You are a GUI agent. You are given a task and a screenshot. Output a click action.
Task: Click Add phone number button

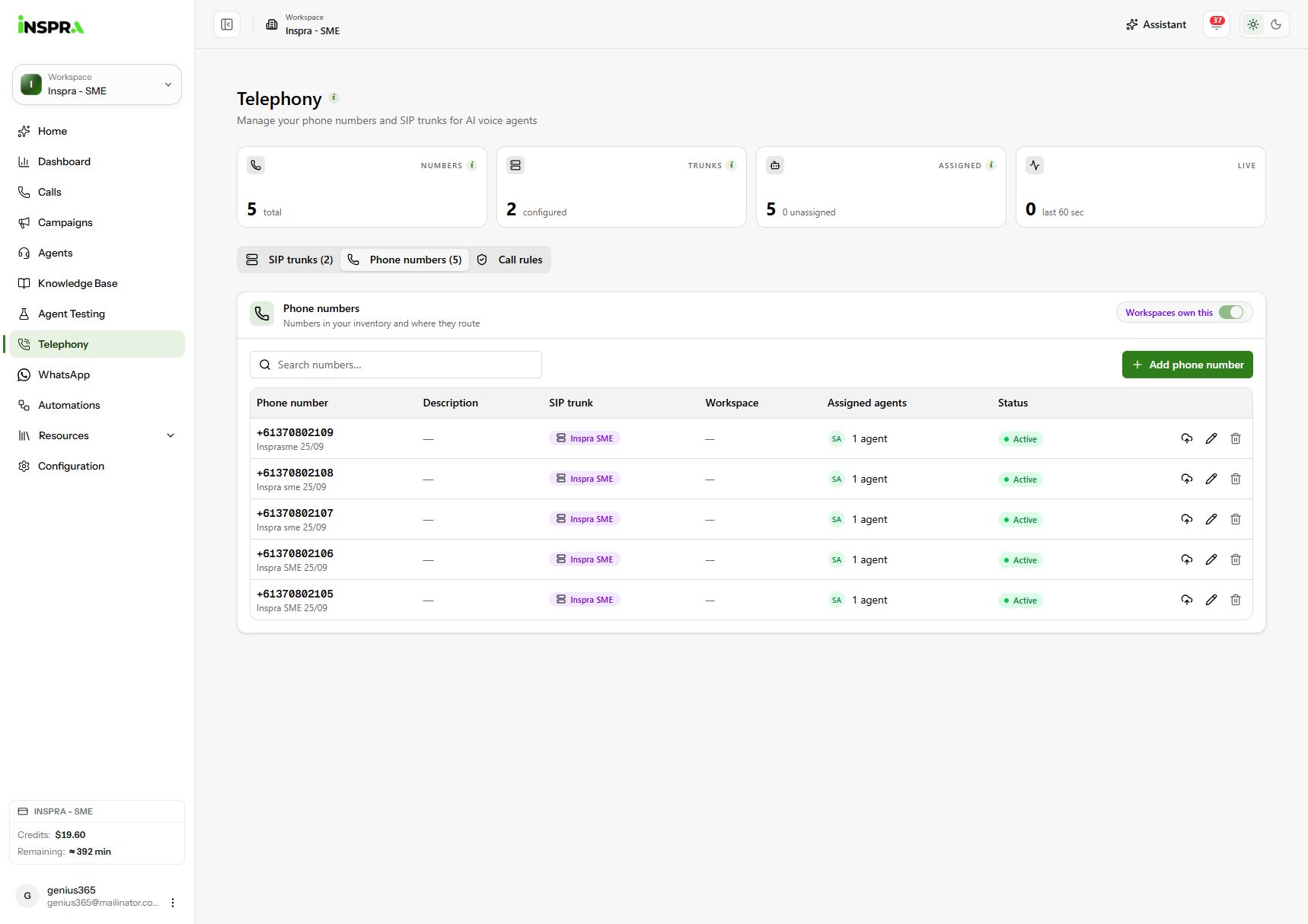click(1187, 365)
